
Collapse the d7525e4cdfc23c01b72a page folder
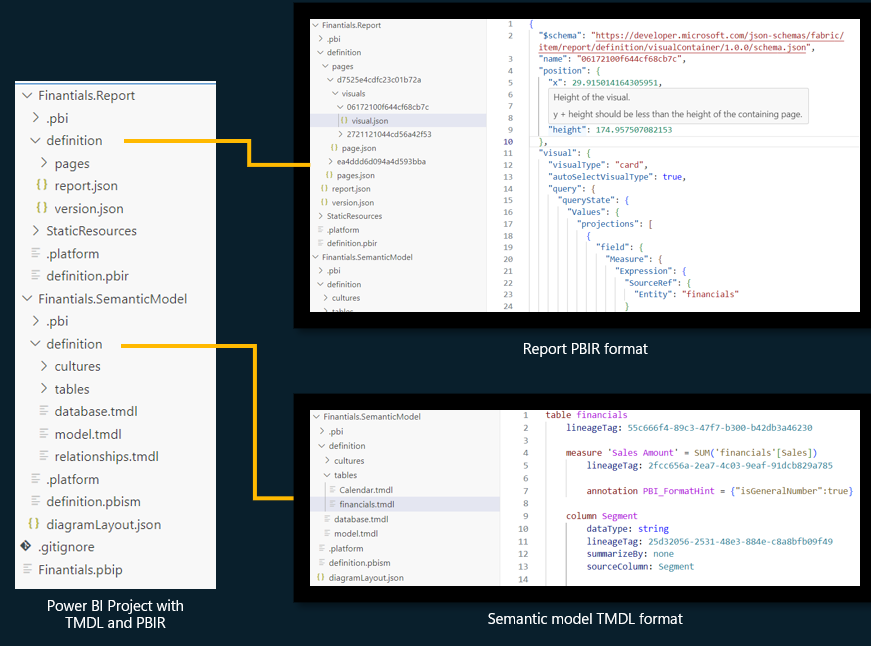tap(327, 80)
